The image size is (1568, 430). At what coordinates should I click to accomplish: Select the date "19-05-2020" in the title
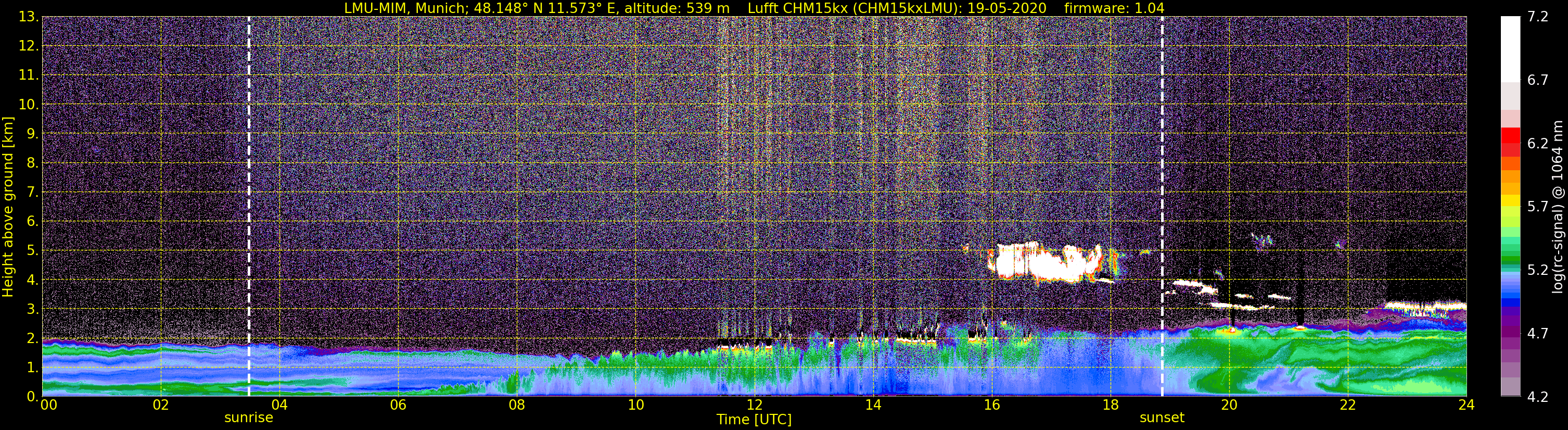pyautogui.click(x=1008, y=8)
